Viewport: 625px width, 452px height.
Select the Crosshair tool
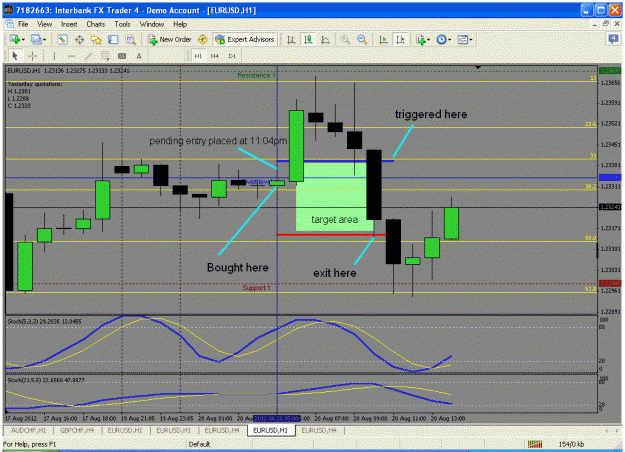(32, 56)
